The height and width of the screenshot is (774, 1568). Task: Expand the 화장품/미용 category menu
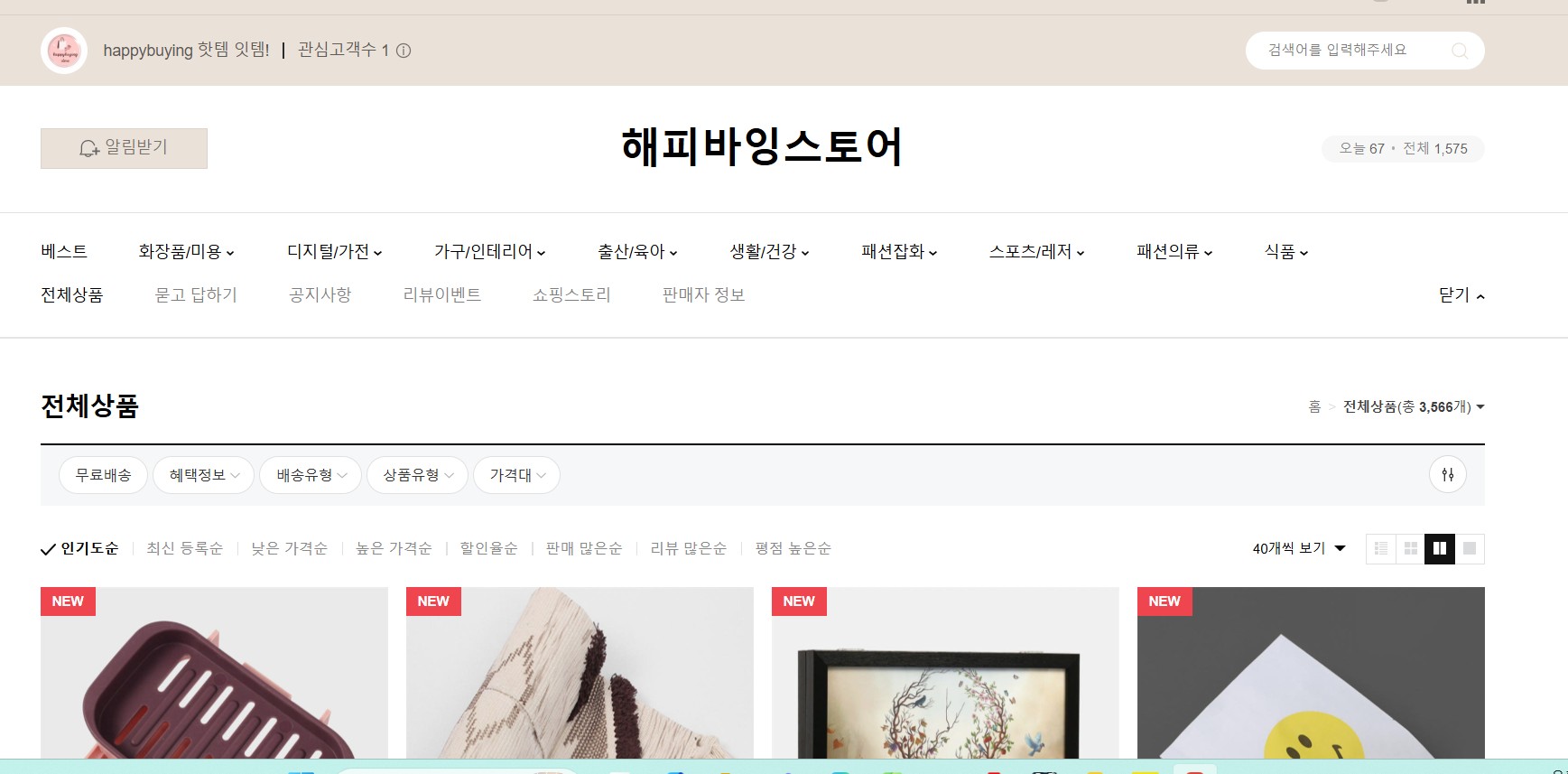(x=187, y=251)
